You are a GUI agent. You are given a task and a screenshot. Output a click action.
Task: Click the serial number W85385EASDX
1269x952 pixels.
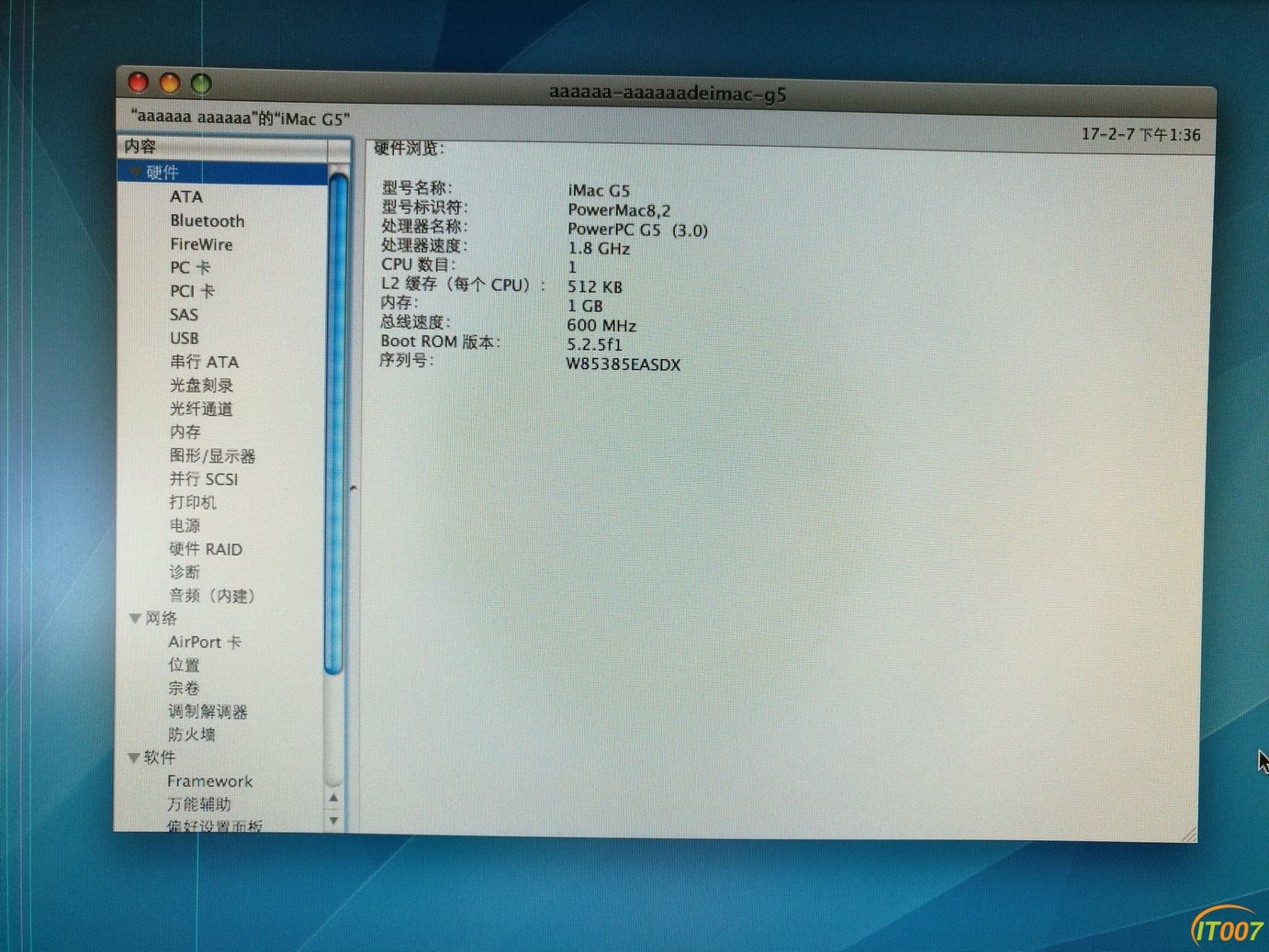[x=623, y=364]
